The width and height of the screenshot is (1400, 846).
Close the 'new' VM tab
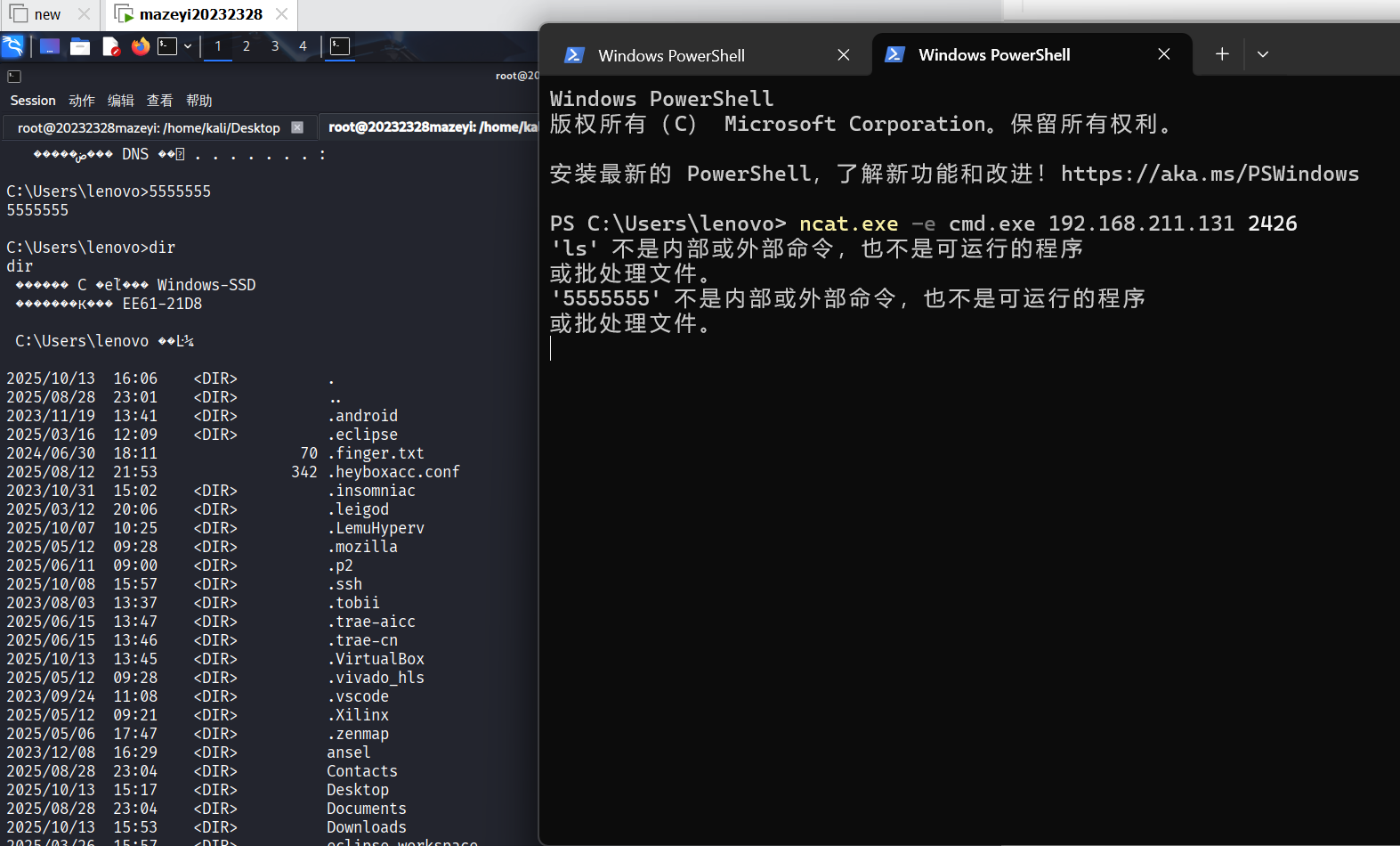point(84,14)
